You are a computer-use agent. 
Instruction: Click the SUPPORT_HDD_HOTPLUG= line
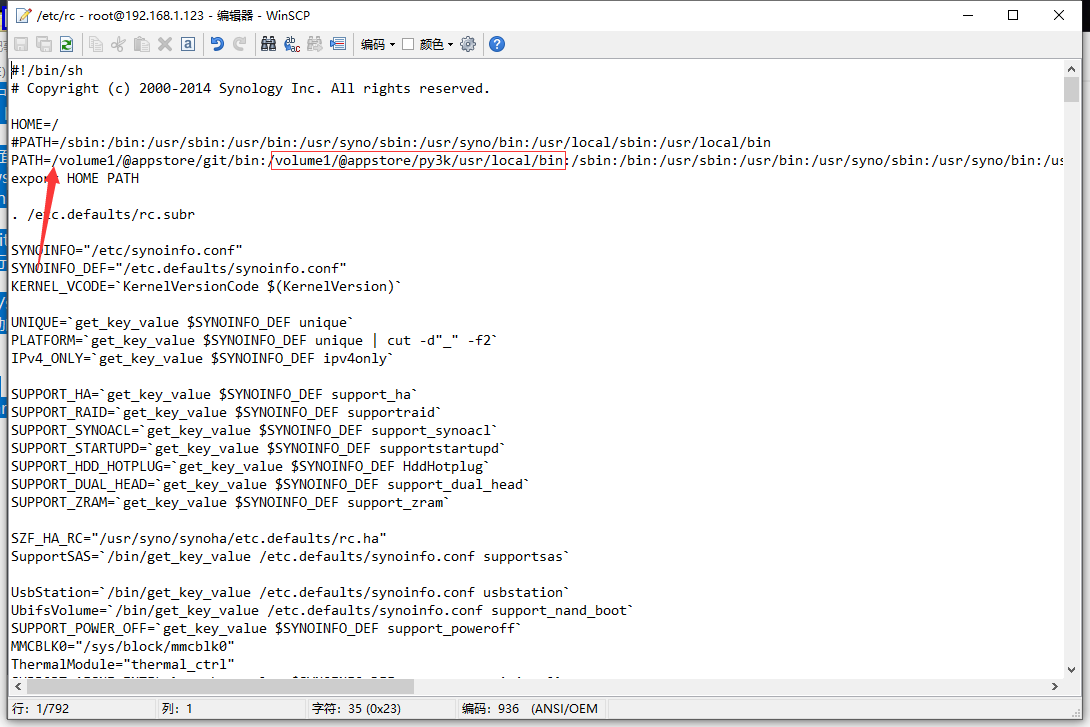[250, 466]
